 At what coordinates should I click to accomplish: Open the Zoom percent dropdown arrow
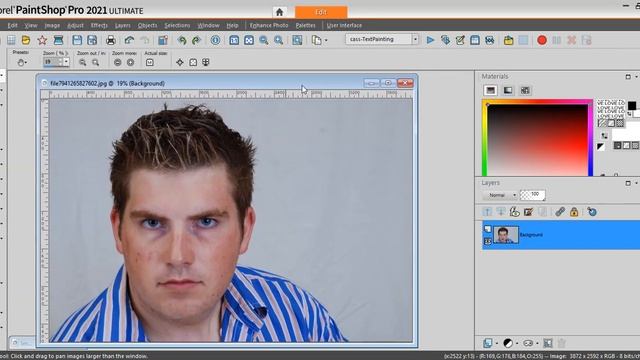(66, 62)
